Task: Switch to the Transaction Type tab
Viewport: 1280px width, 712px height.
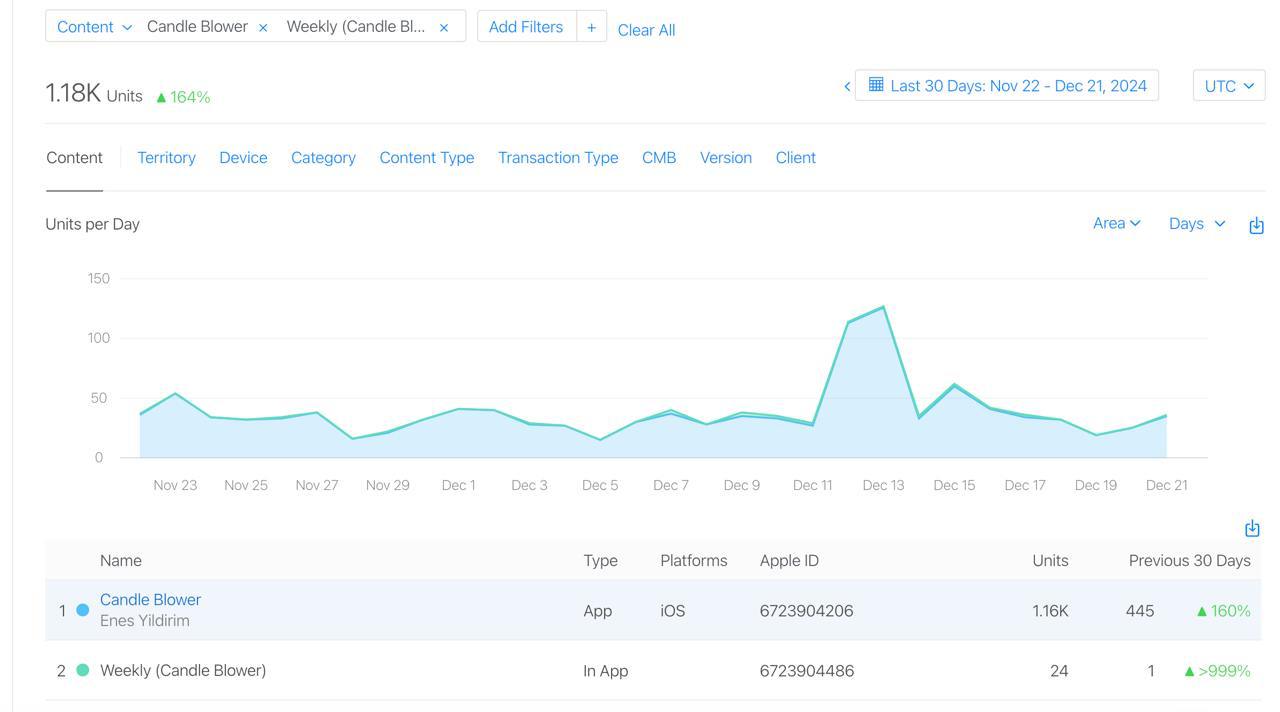Action: pyautogui.click(x=558, y=158)
